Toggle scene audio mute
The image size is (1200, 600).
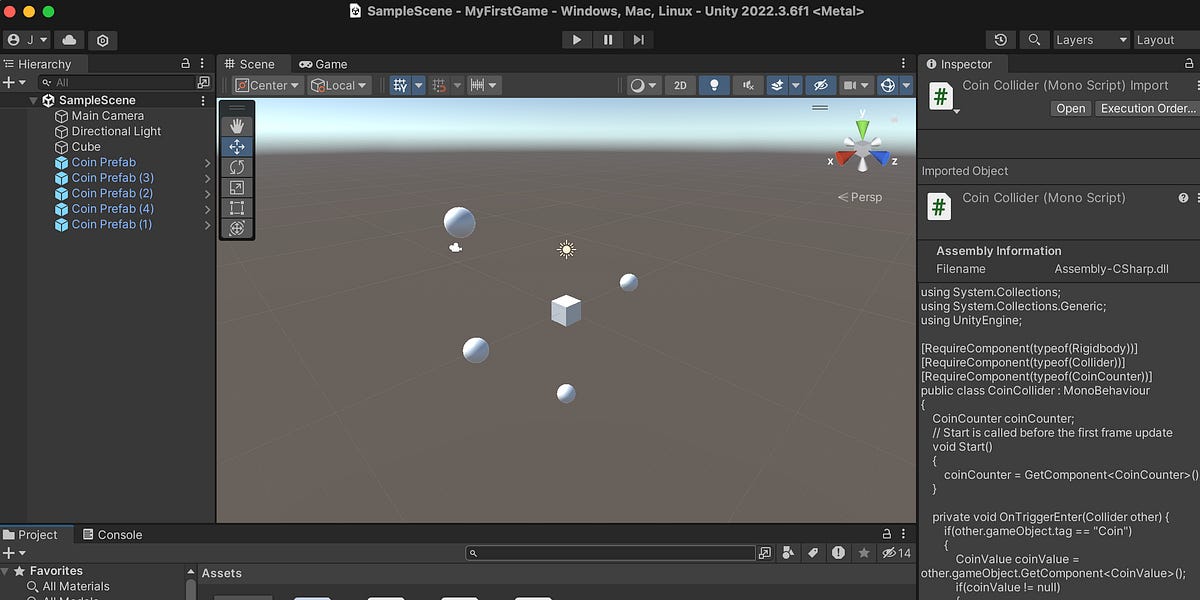tap(747, 85)
